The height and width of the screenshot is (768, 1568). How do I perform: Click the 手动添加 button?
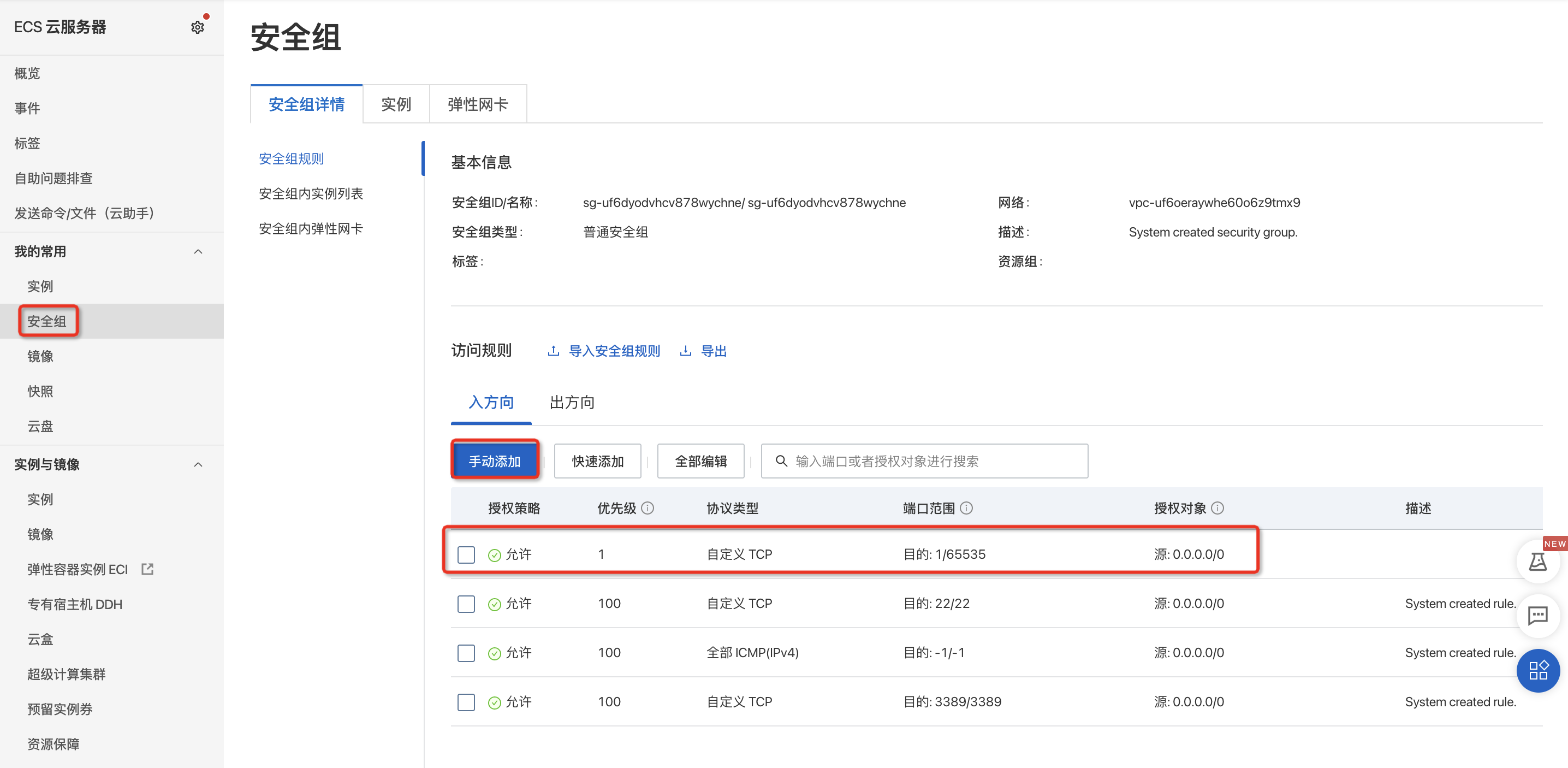(495, 461)
